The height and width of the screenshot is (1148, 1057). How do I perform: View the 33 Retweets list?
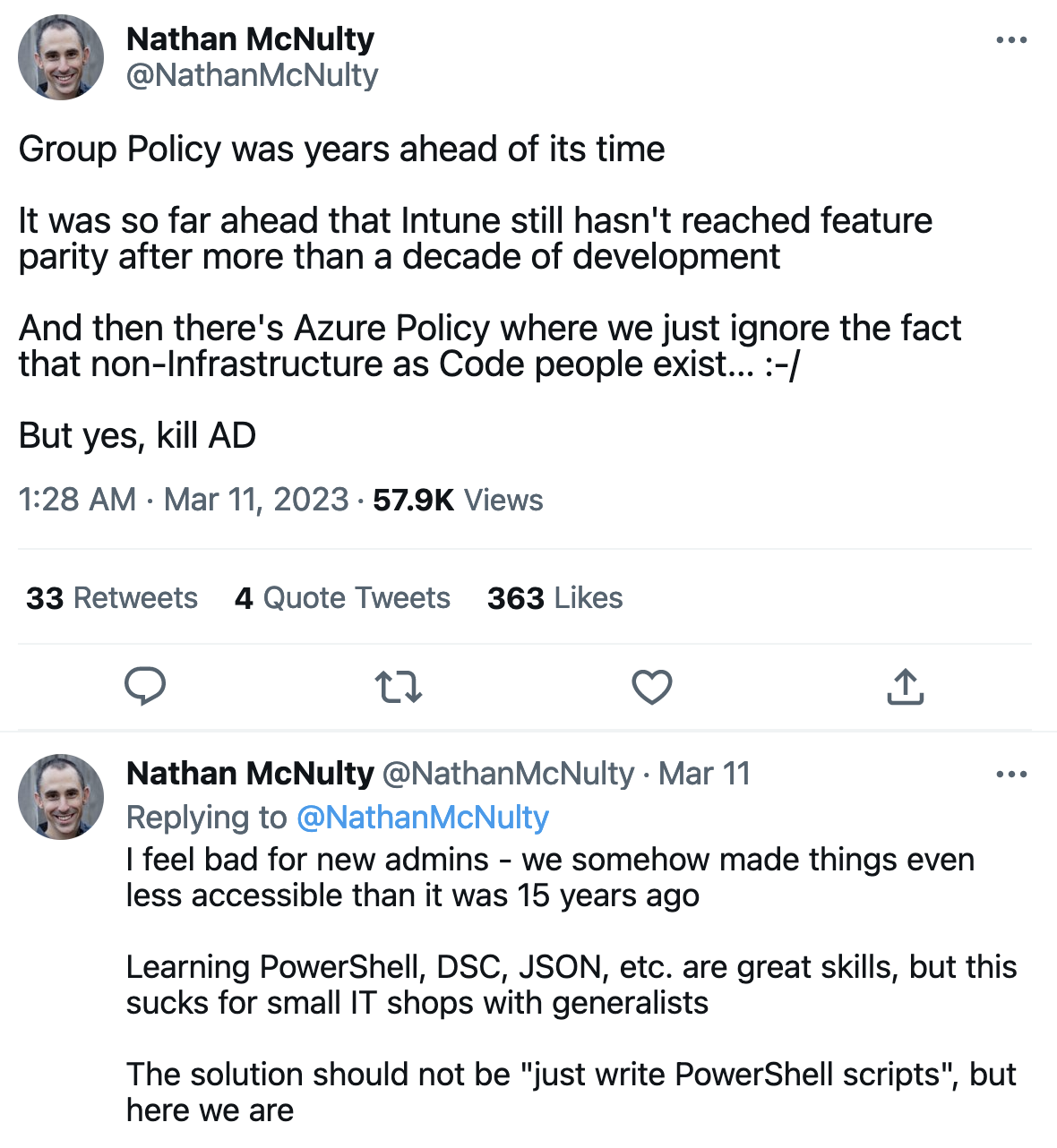pyautogui.click(x=112, y=598)
